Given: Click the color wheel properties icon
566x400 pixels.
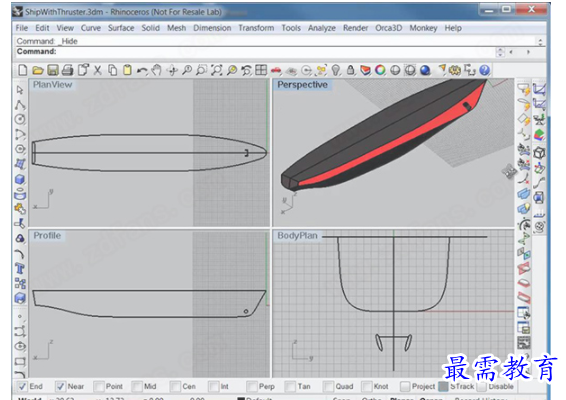Looking at the screenshot, I should (380, 70).
